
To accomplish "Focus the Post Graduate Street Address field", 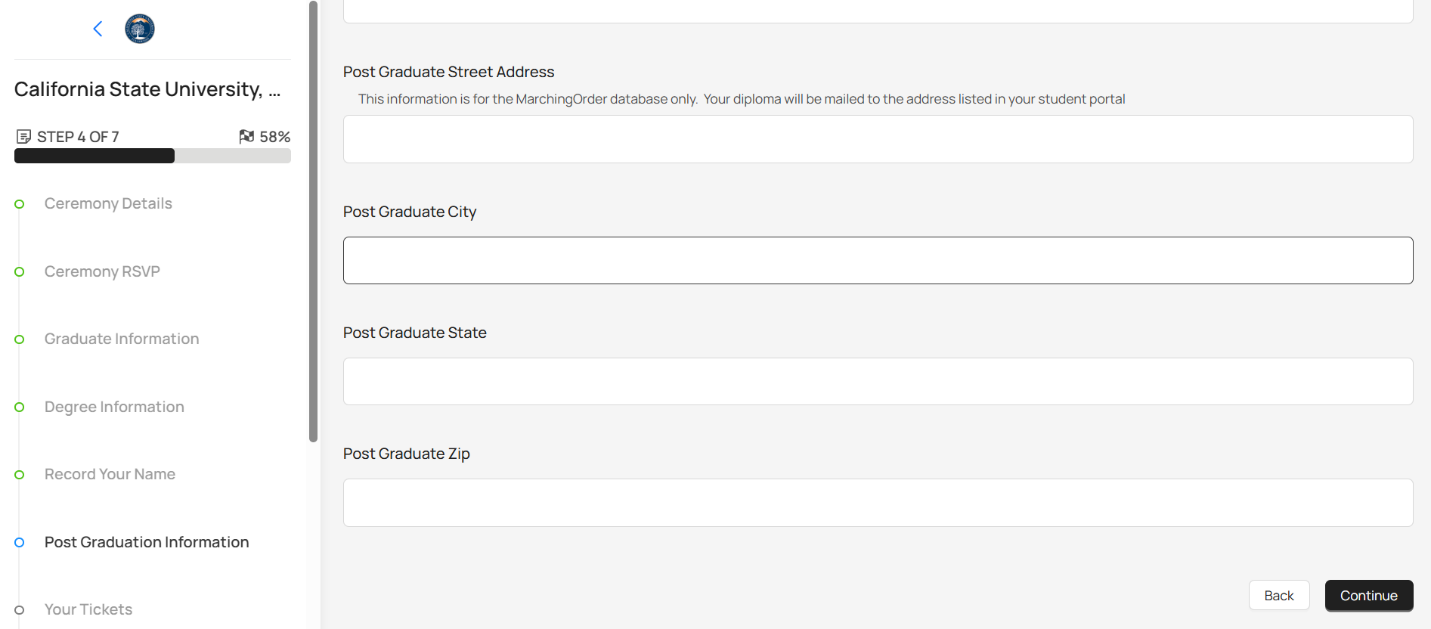I will [877, 139].
